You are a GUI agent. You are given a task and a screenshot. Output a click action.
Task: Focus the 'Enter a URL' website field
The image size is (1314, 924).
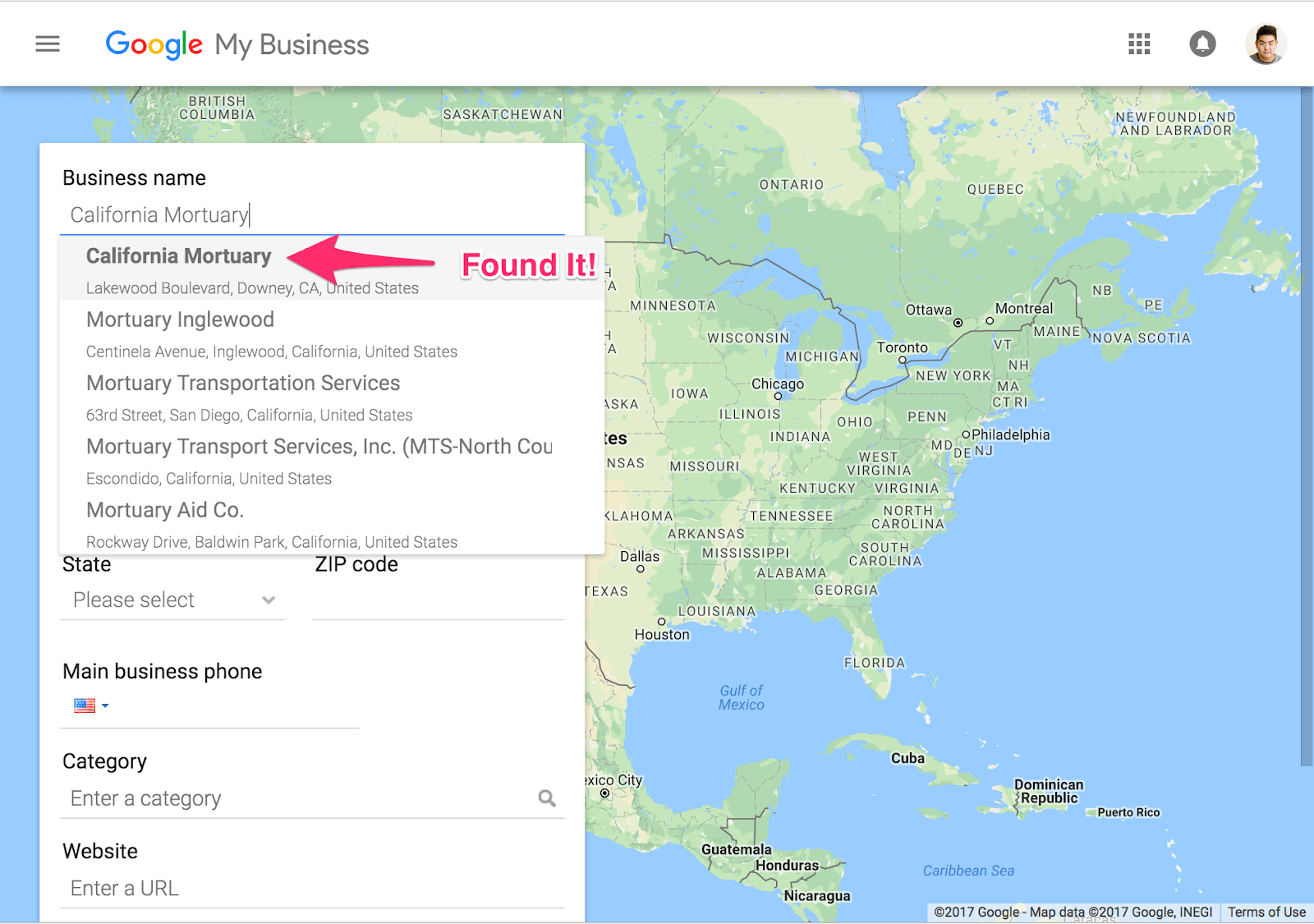(312, 889)
